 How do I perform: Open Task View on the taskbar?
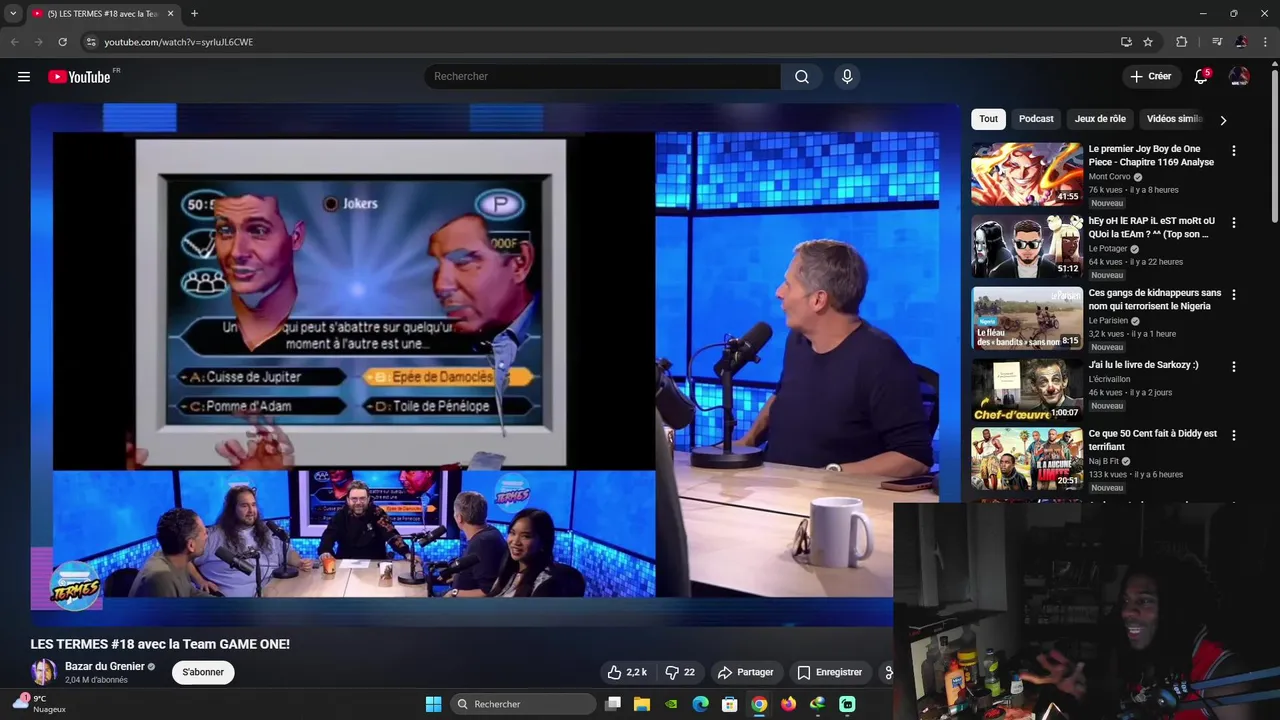[613, 704]
